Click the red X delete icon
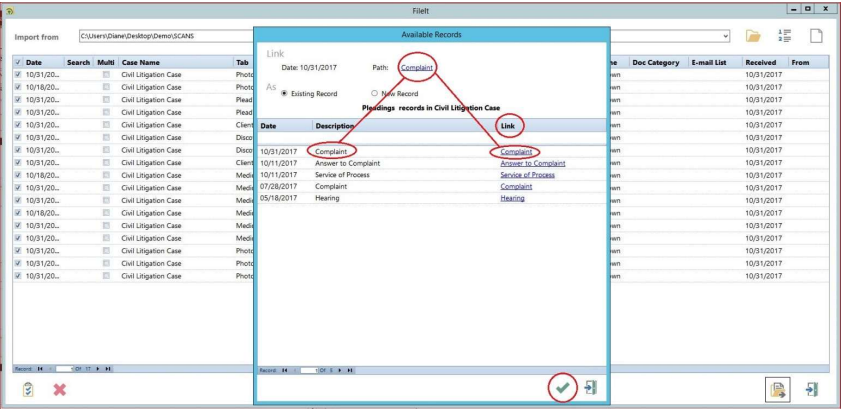 point(59,390)
